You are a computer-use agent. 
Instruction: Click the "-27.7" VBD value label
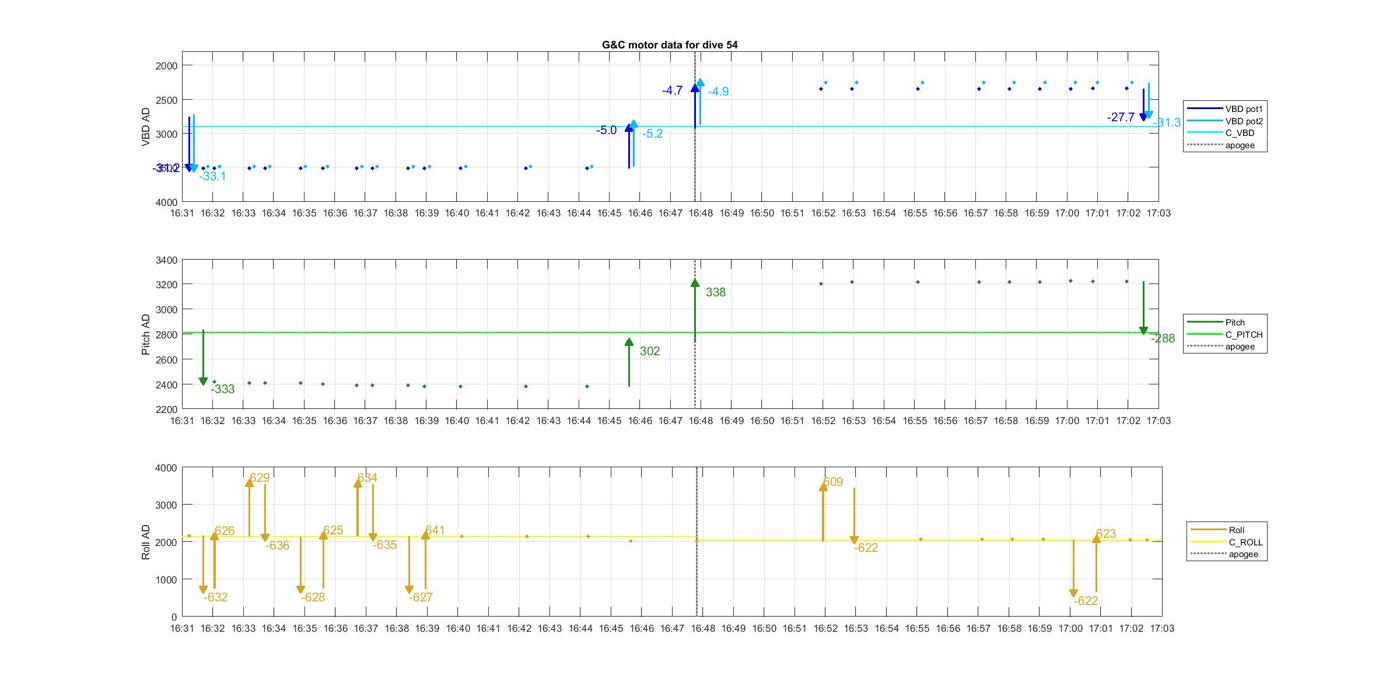[1121, 117]
